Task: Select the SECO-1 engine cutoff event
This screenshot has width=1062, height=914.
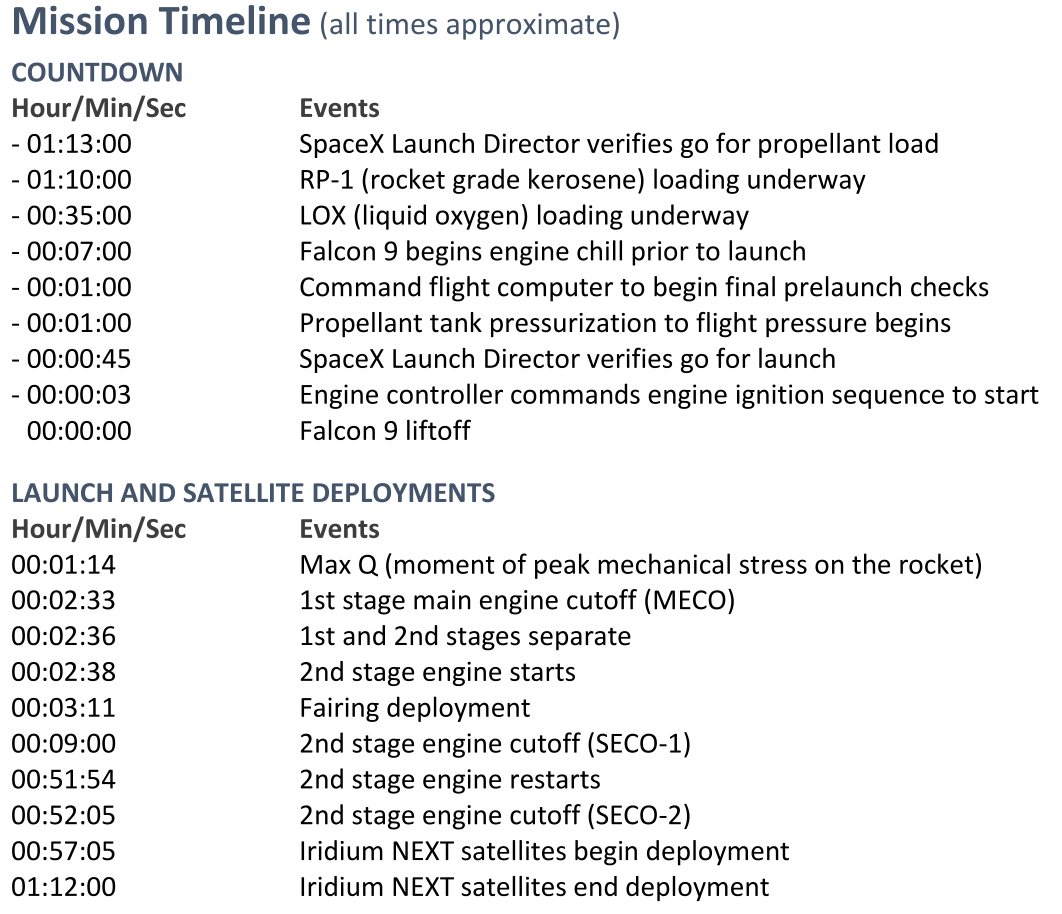Action: click(495, 744)
